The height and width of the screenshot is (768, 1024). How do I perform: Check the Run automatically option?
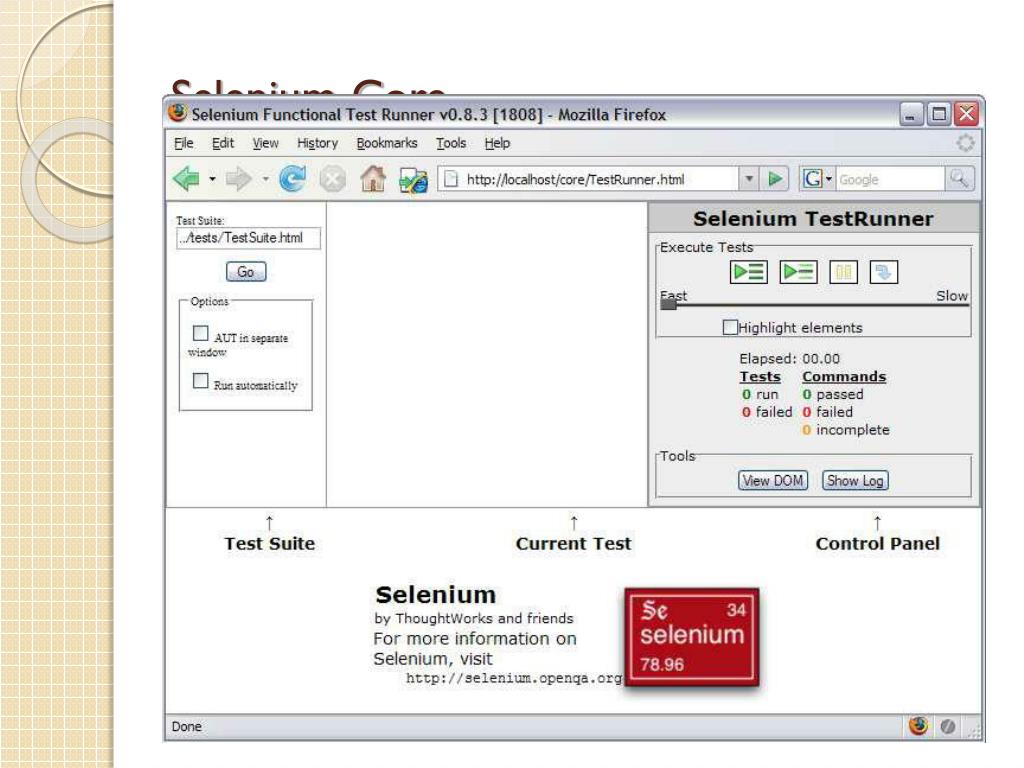200,380
